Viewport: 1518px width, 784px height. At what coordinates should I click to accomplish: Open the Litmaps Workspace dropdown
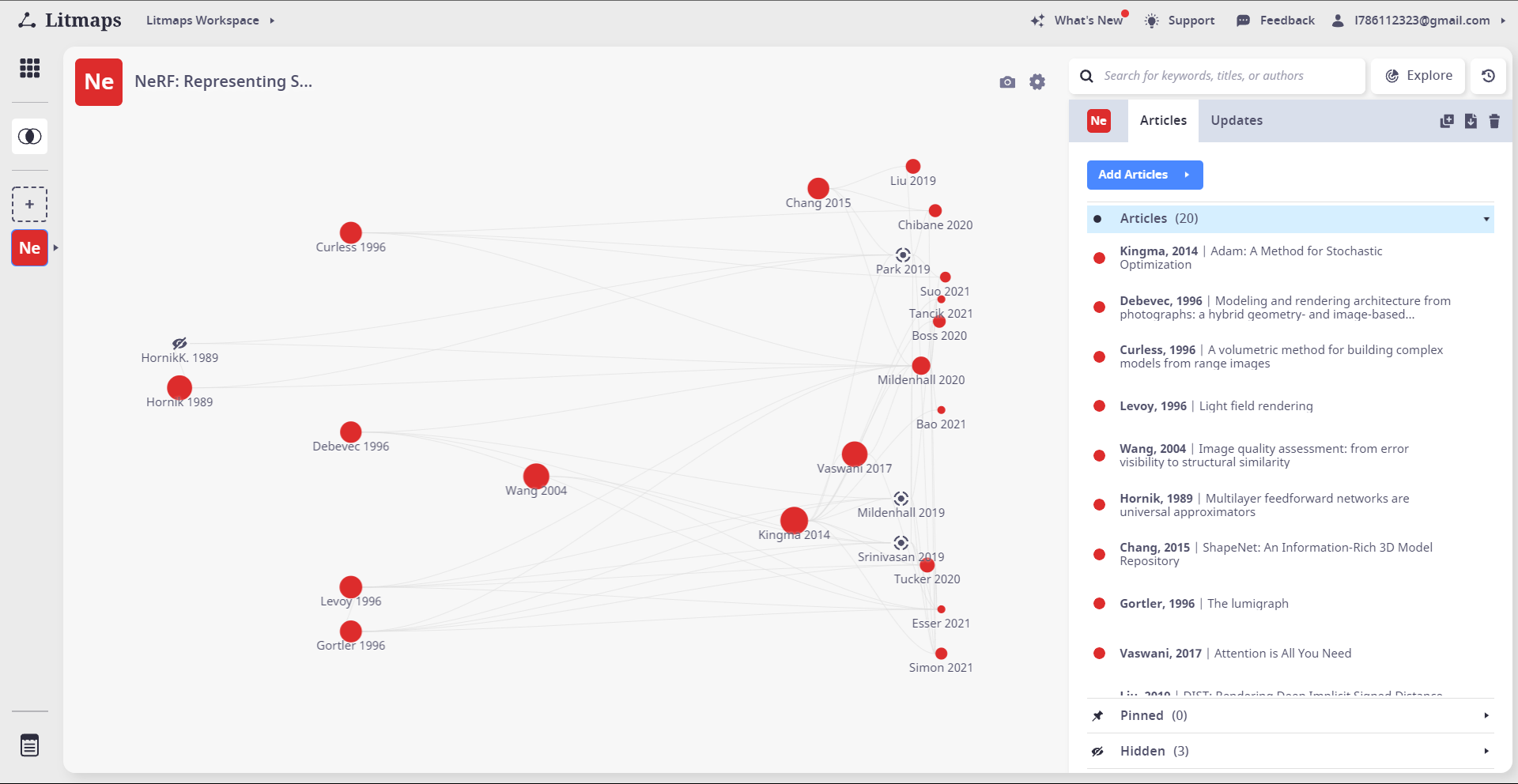210,21
